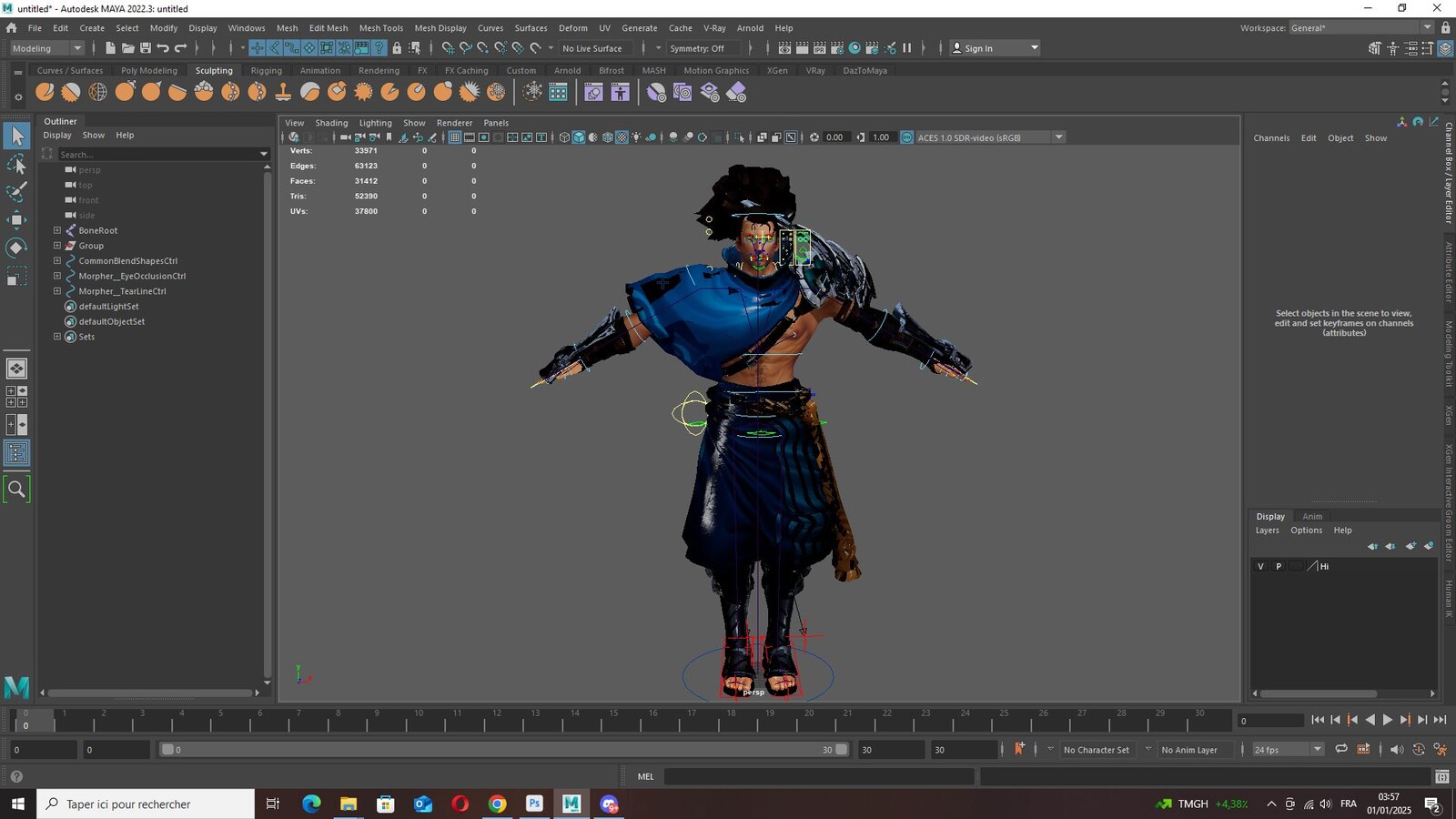Open Photoshop from the Windows taskbar
Viewport: 1456px width, 819px height.
pyautogui.click(x=534, y=804)
